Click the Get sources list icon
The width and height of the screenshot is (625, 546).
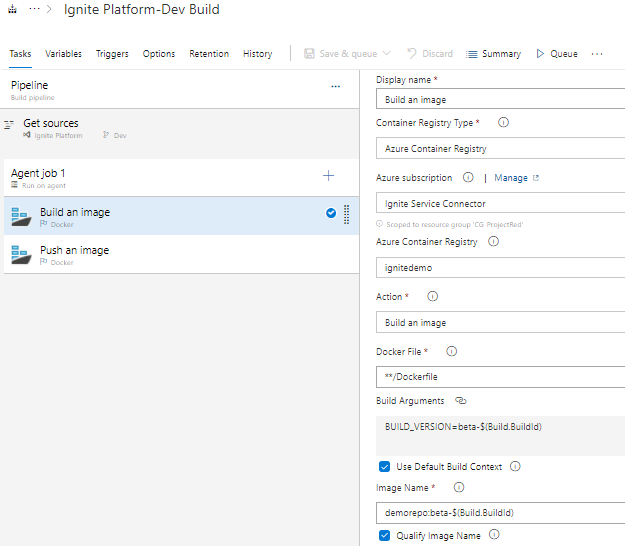(9, 125)
